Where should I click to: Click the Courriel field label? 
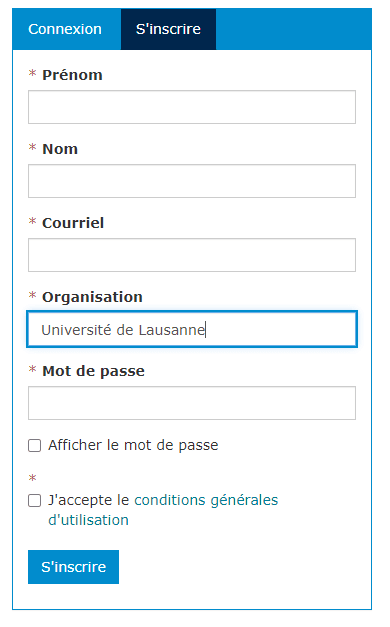pyautogui.click(x=73, y=223)
